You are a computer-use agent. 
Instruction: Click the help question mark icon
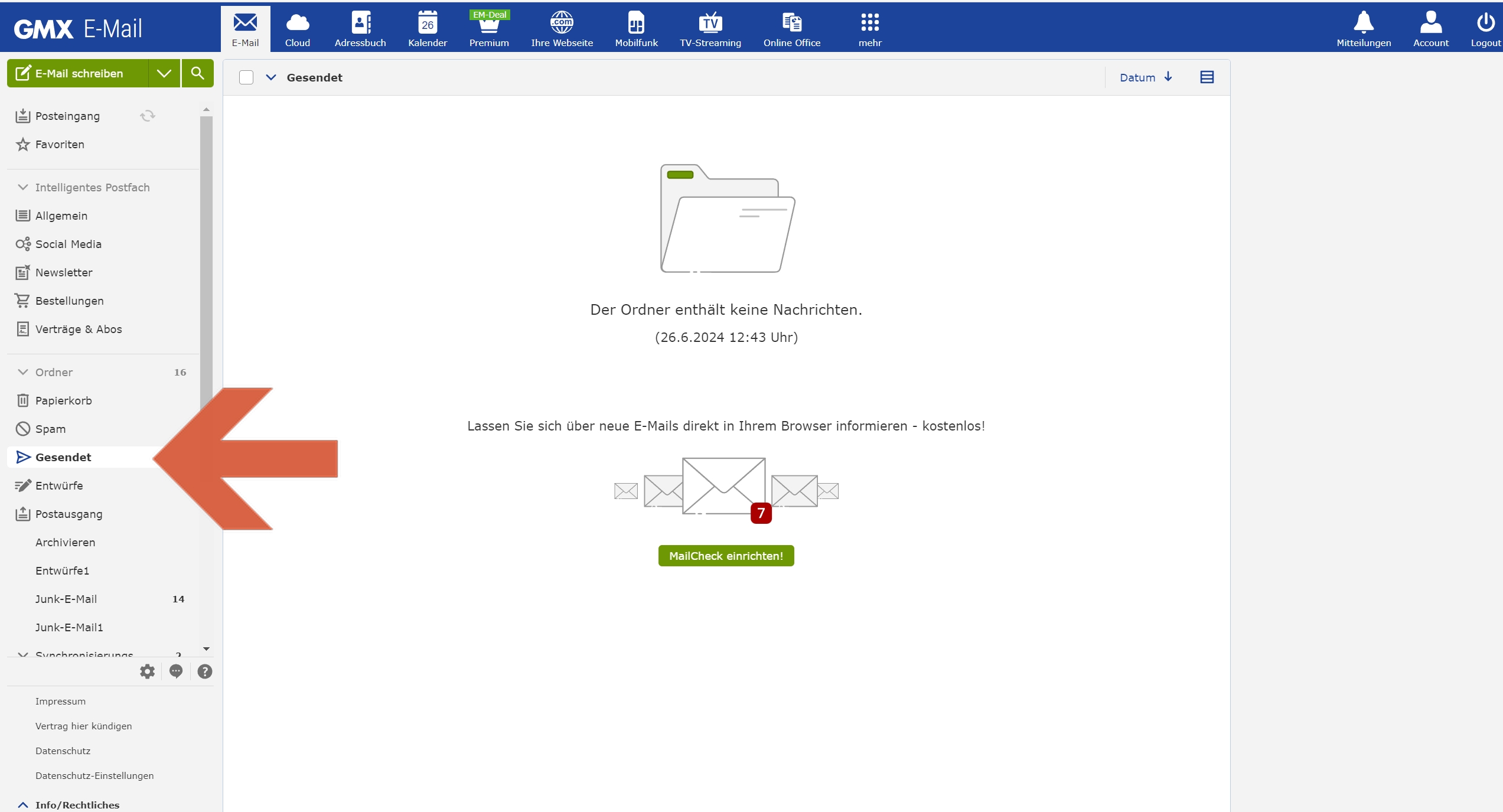pyautogui.click(x=204, y=671)
